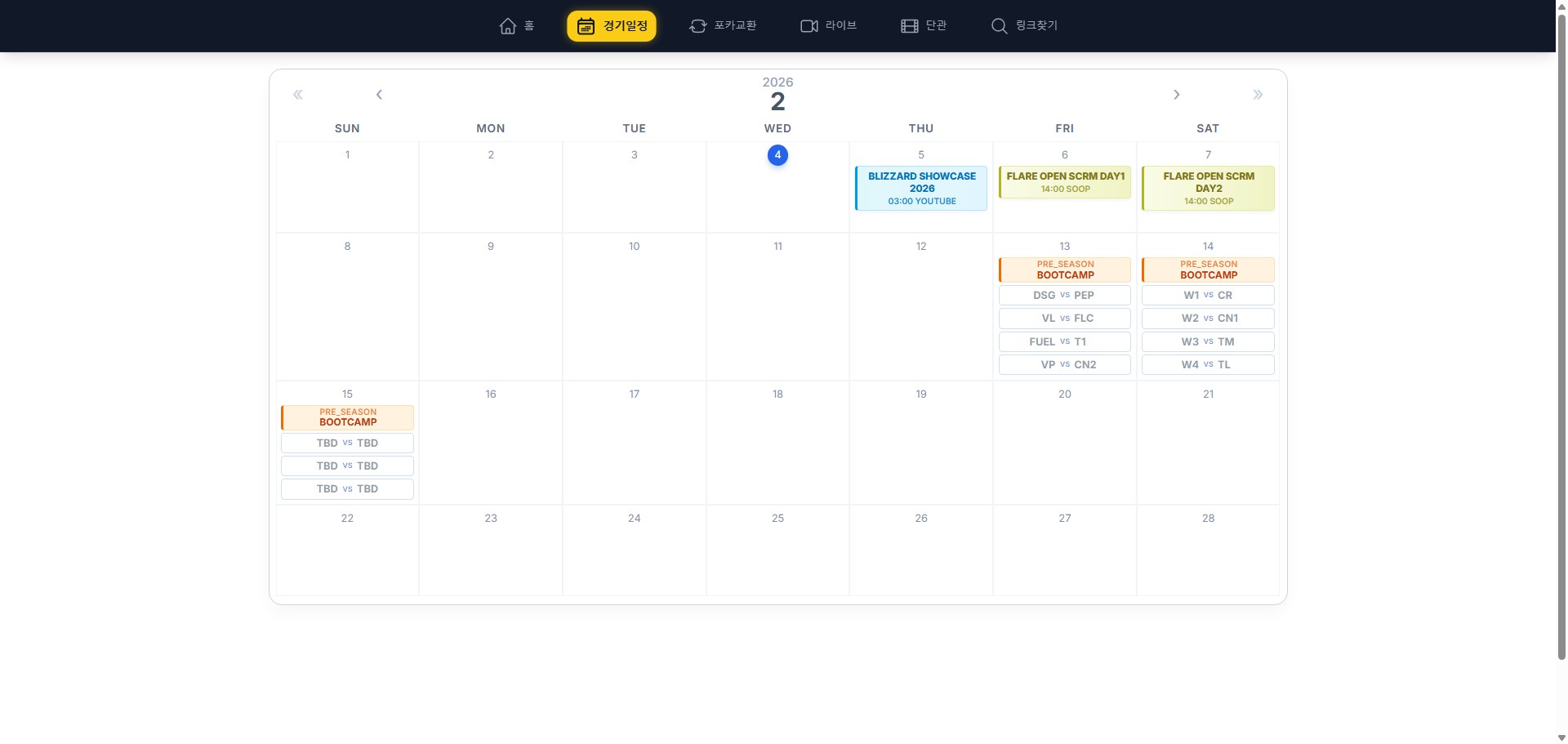Select the W4 vs TL match
This screenshot has width=1568, height=744.
[1207, 365]
